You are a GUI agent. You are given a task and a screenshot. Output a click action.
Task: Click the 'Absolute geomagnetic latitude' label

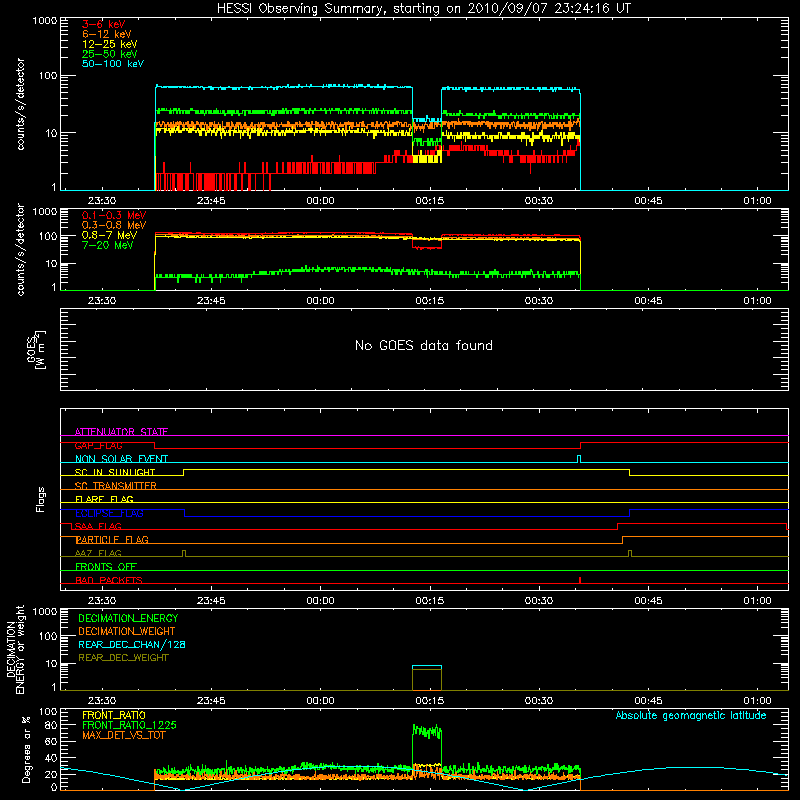pos(691,715)
